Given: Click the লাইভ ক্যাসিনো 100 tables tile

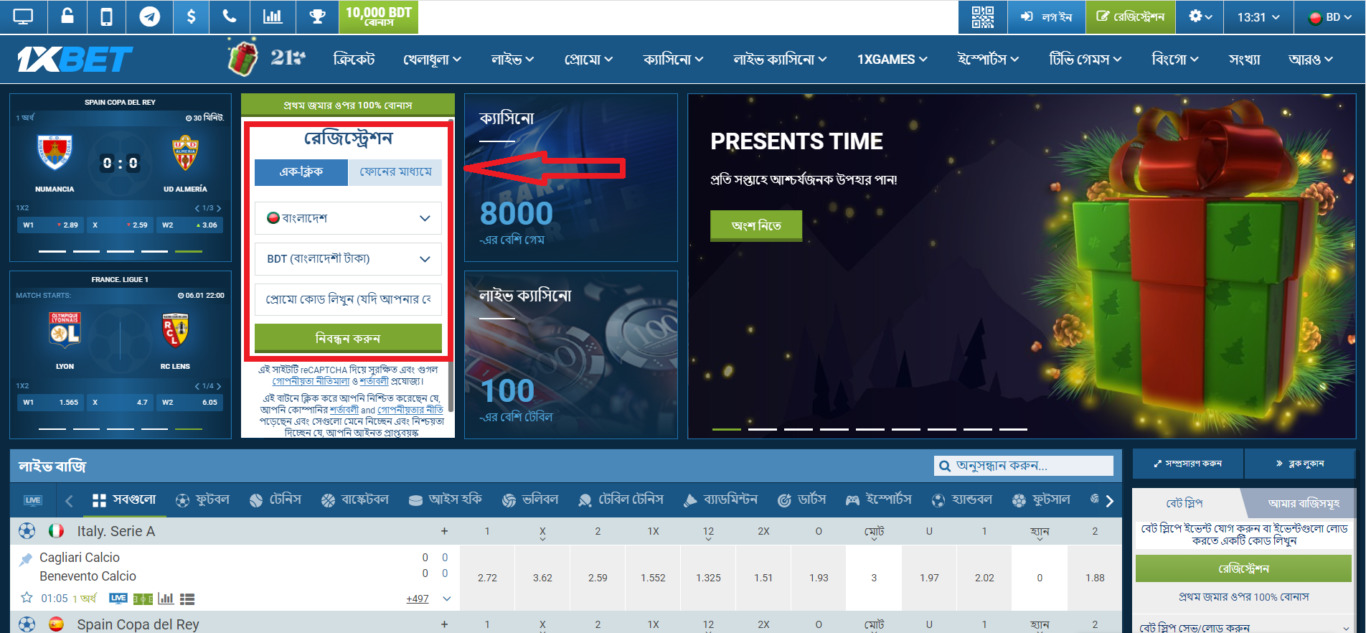Looking at the screenshot, I should click(571, 355).
